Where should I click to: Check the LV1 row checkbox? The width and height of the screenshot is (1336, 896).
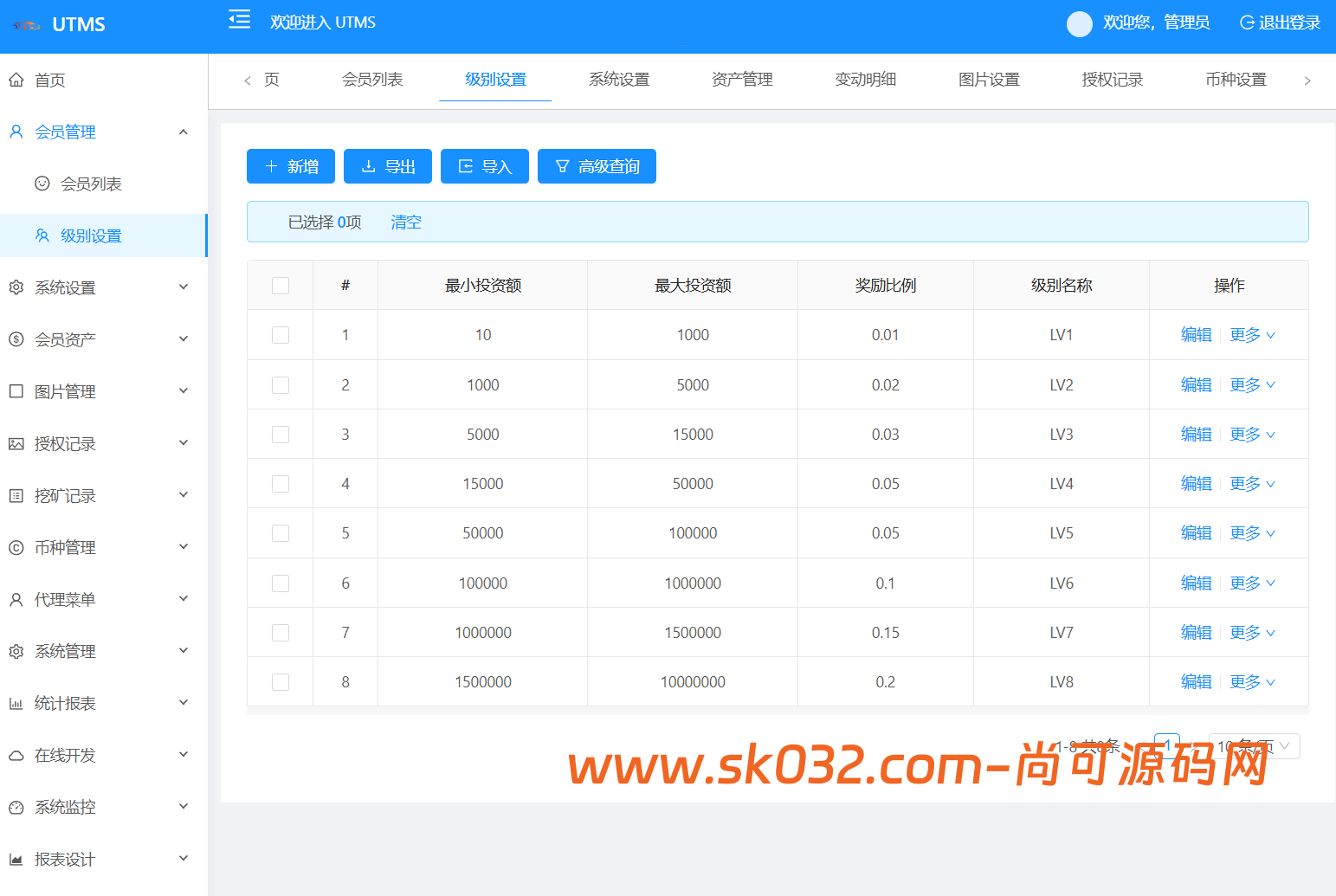point(281,335)
